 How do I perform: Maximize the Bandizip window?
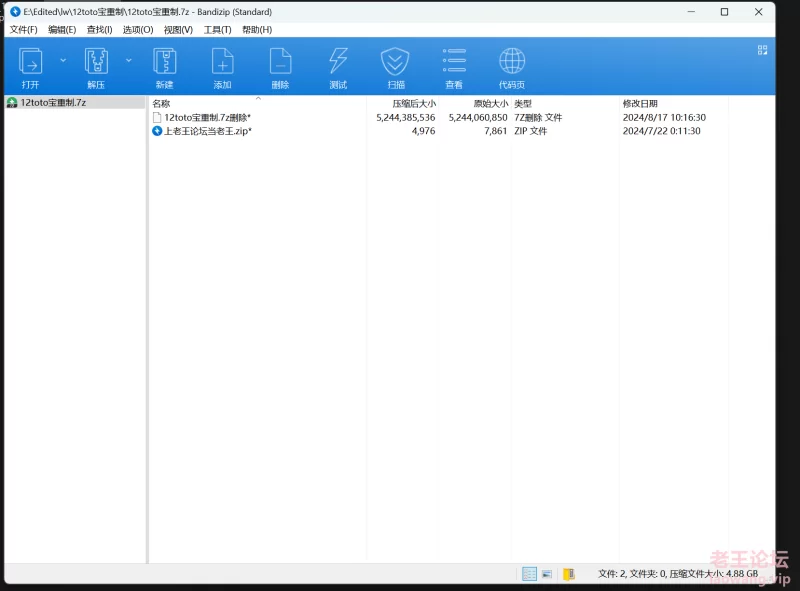pyautogui.click(x=724, y=12)
